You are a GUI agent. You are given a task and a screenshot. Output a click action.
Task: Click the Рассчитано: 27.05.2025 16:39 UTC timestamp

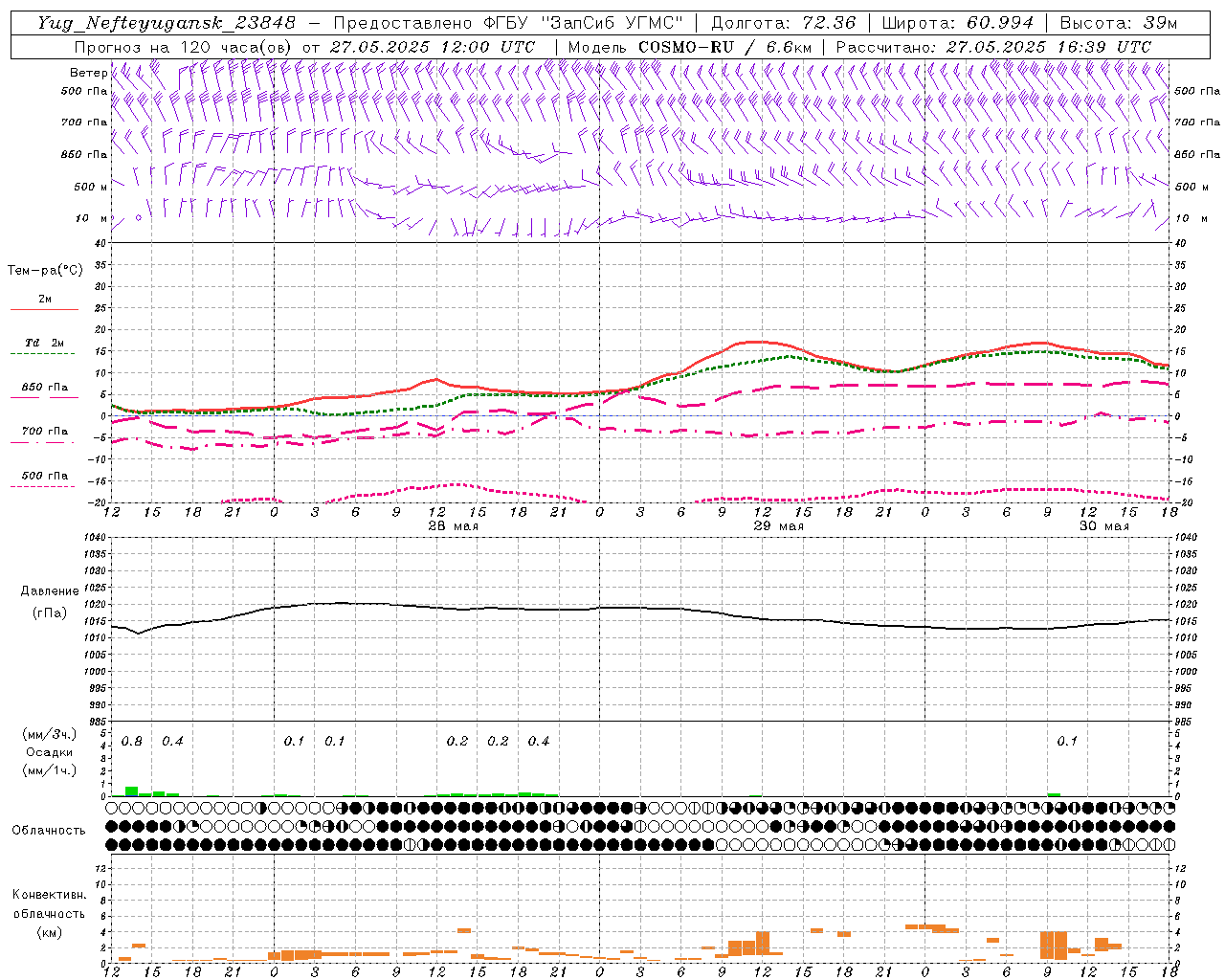(994, 47)
